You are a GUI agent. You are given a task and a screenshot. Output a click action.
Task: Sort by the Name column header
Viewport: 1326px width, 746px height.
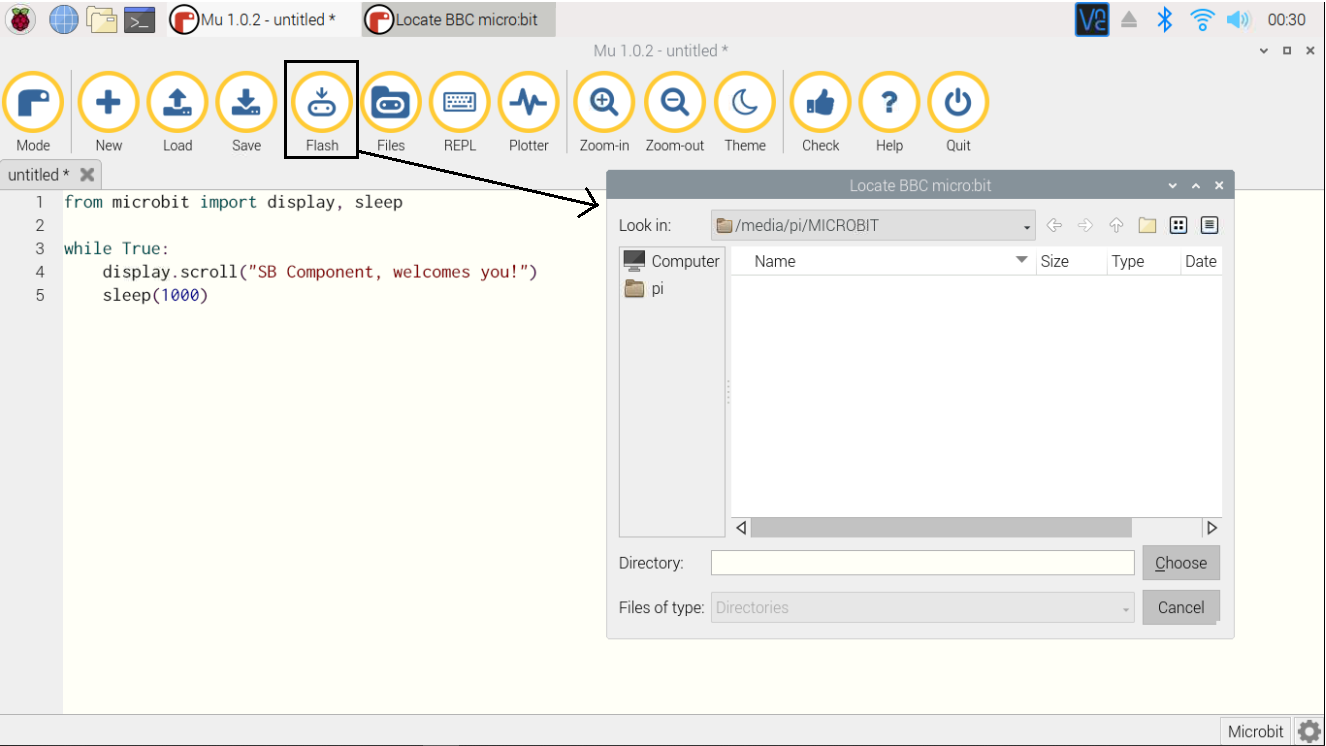[884, 261]
